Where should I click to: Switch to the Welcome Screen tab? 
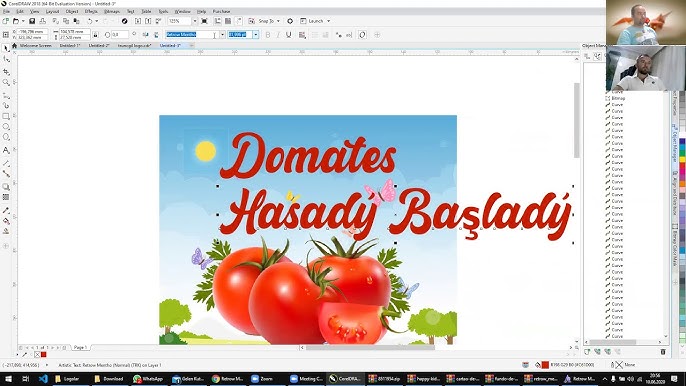pyautogui.click(x=35, y=46)
